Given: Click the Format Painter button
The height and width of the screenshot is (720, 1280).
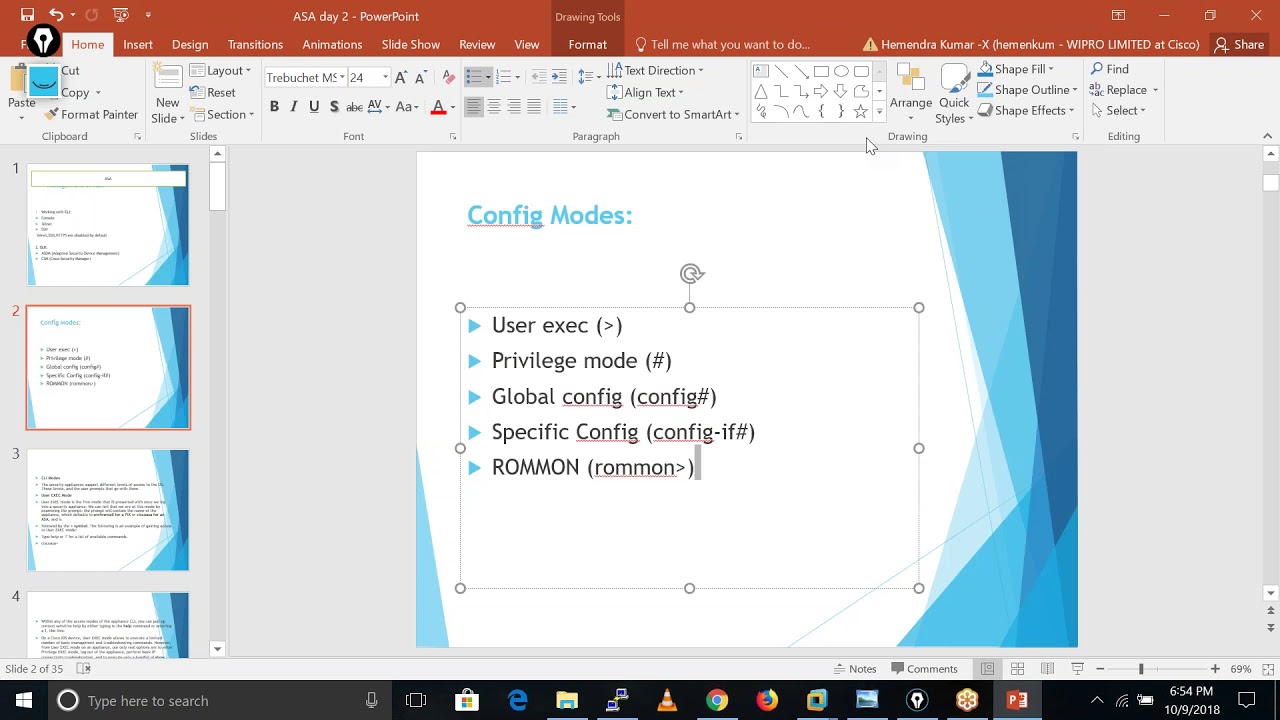Looking at the screenshot, I should 90,114.
